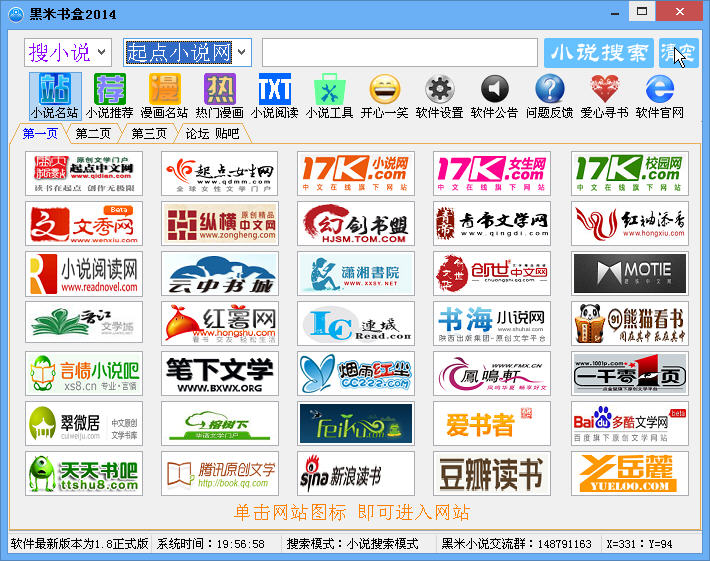Open the 小说推荐 recommendations icon
Viewport: 710px width, 561px height.
[x=110, y=90]
